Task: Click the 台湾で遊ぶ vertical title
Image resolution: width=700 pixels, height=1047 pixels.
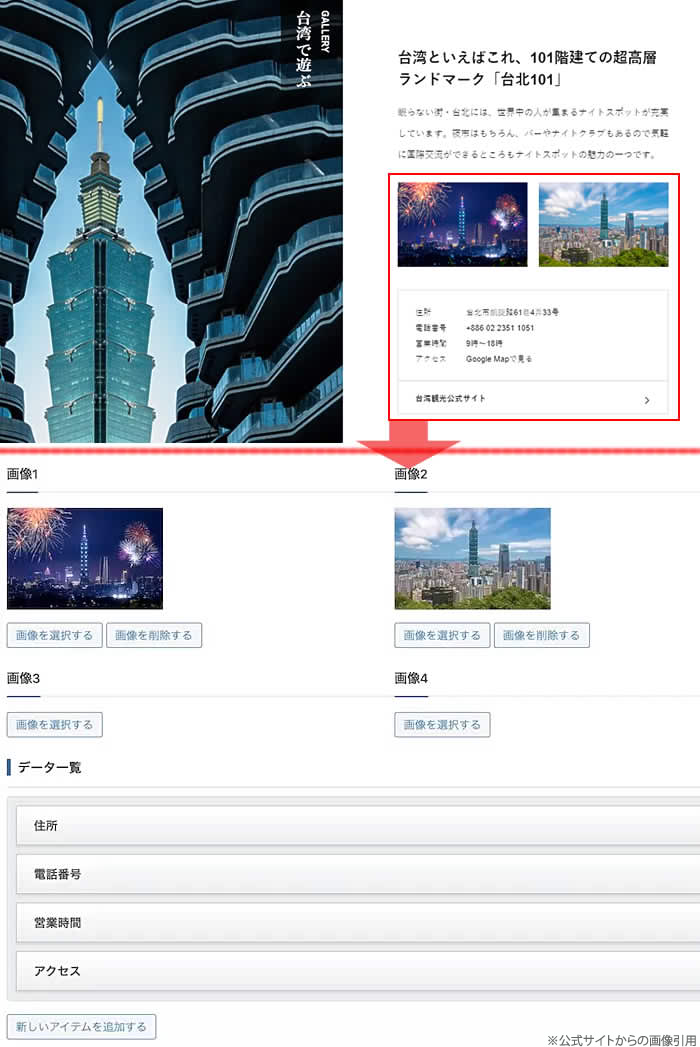Action: coord(304,49)
